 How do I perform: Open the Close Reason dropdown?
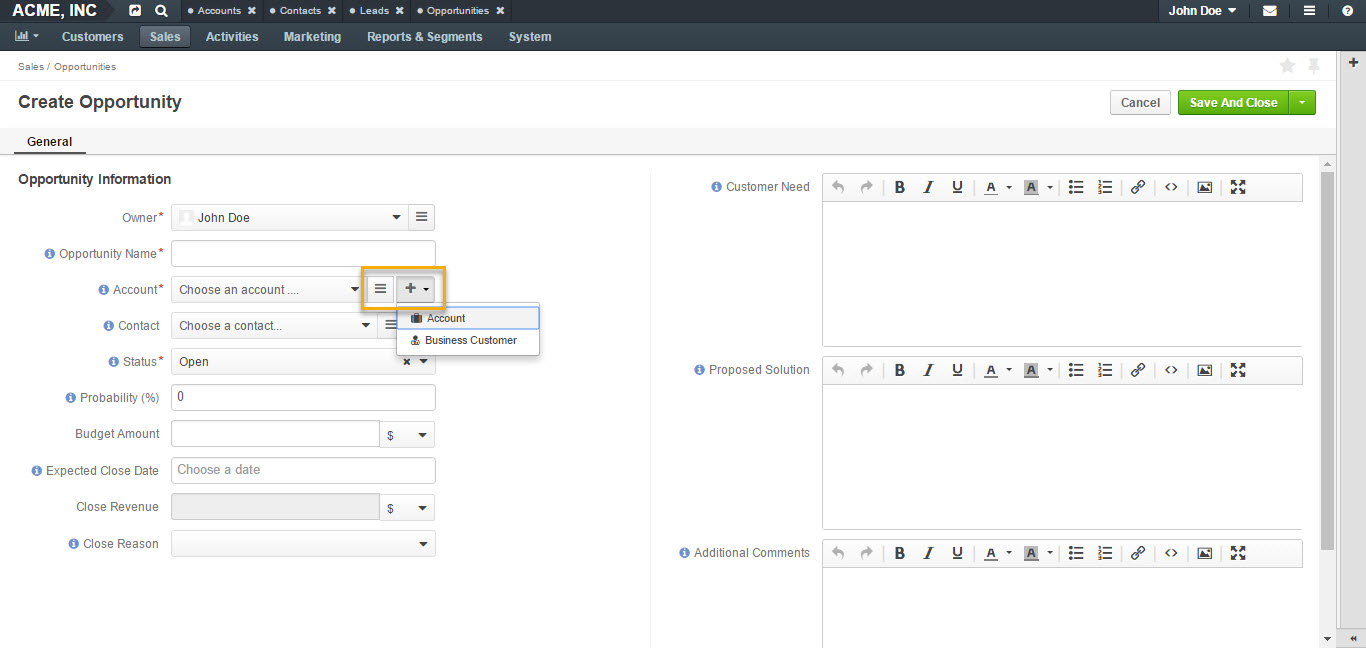point(303,544)
